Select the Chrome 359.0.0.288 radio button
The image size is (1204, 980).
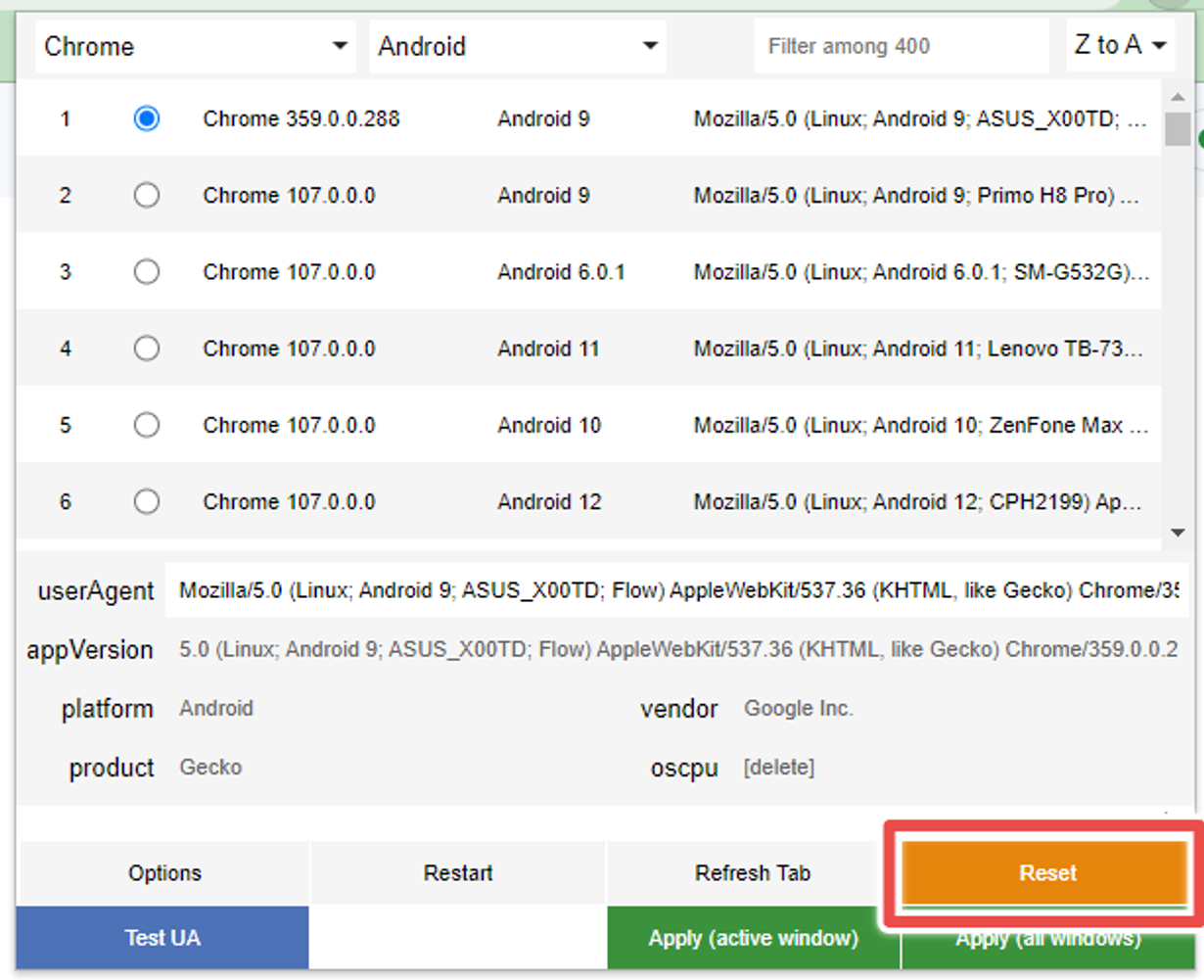point(147,118)
